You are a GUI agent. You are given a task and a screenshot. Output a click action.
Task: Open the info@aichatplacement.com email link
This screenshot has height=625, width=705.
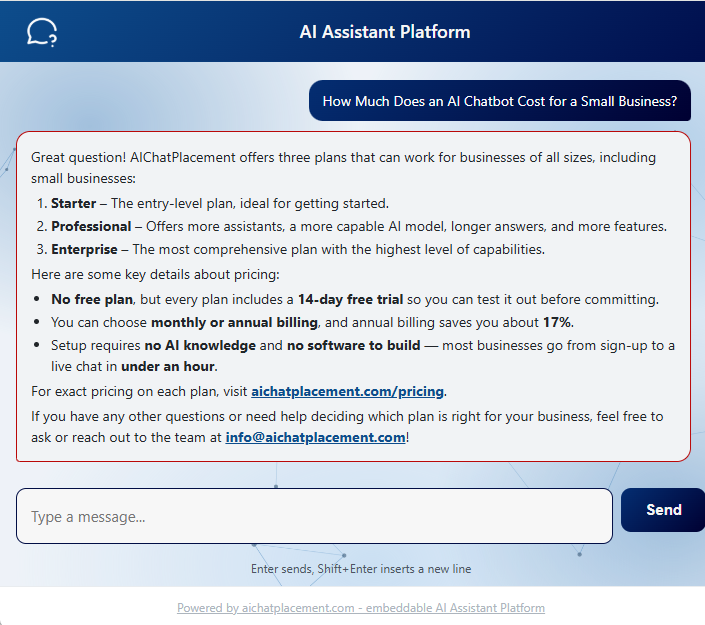(315, 438)
